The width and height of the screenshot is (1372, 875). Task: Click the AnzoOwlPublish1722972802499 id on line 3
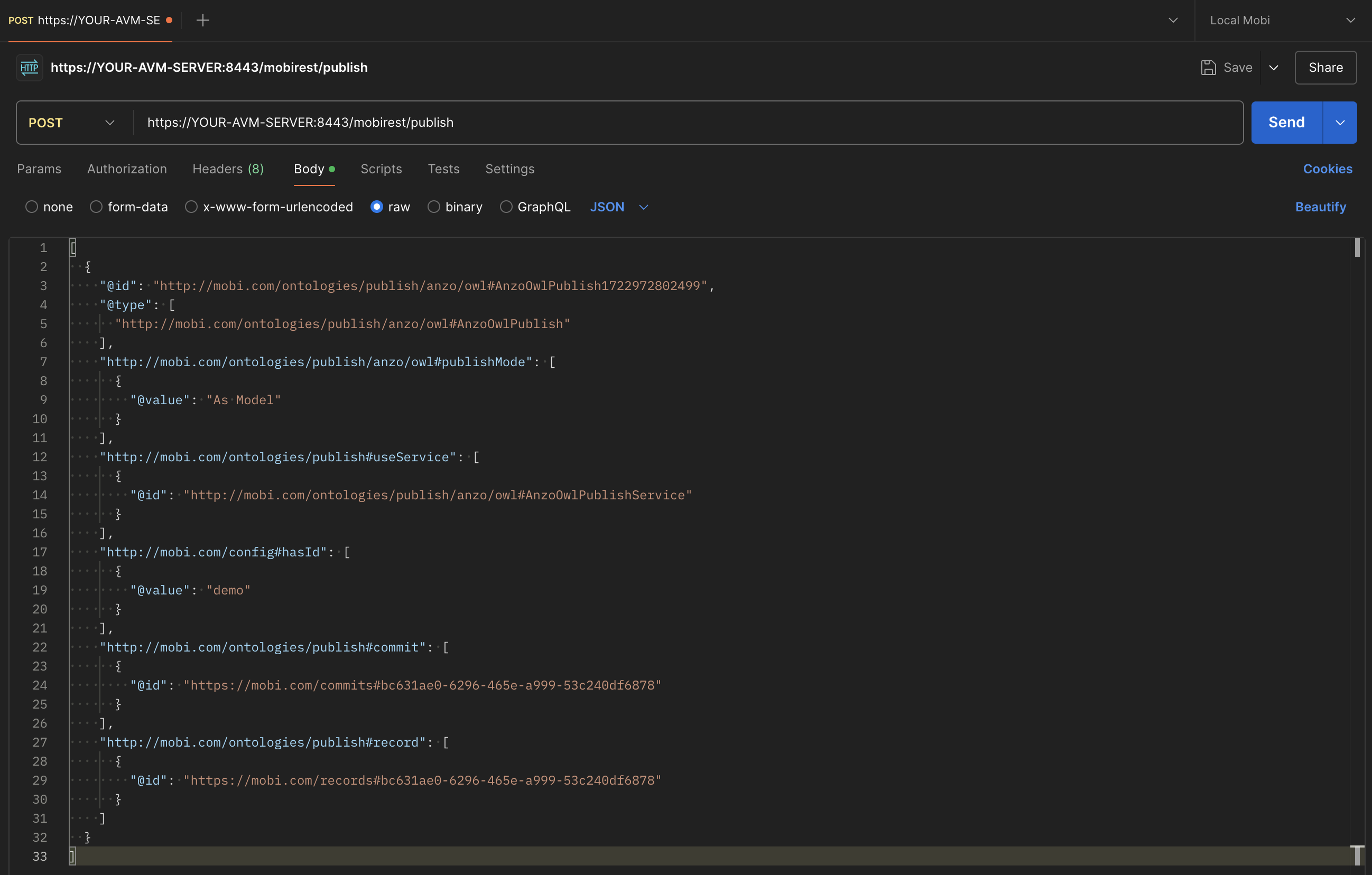click(430, 285)
